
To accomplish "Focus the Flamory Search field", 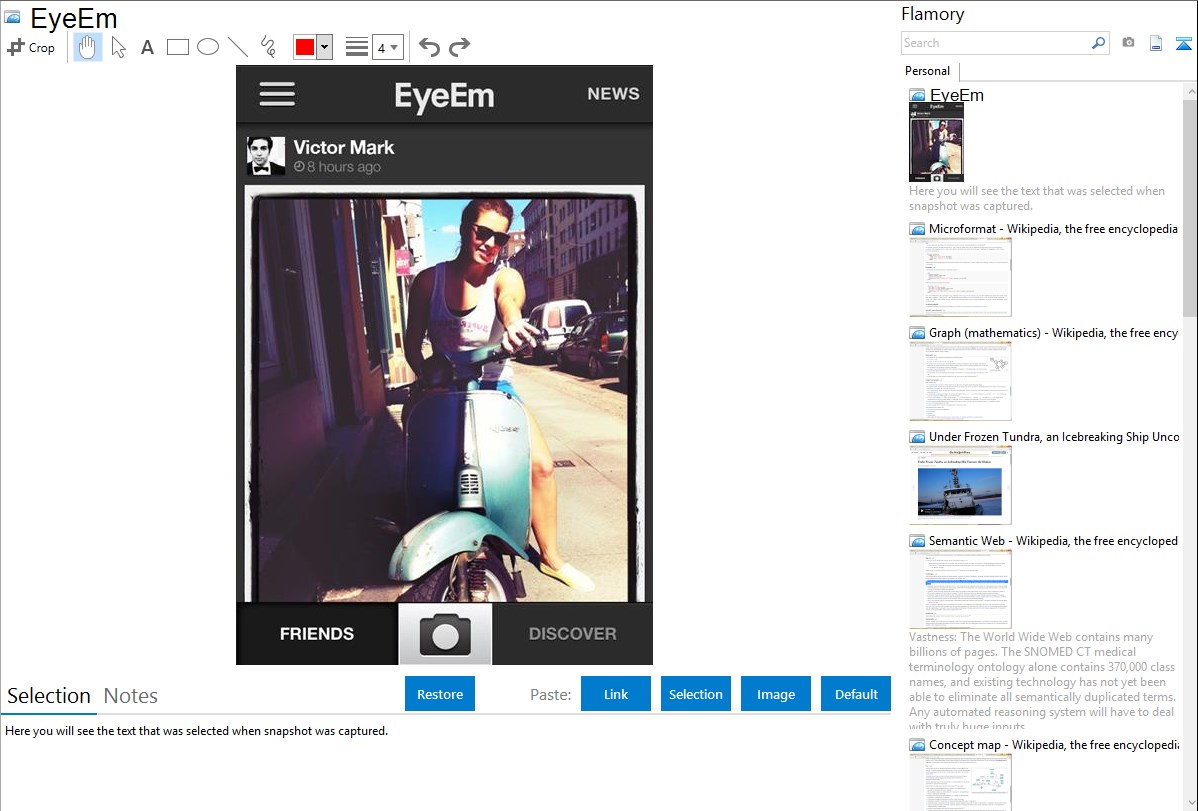I will tap(996, 44).
